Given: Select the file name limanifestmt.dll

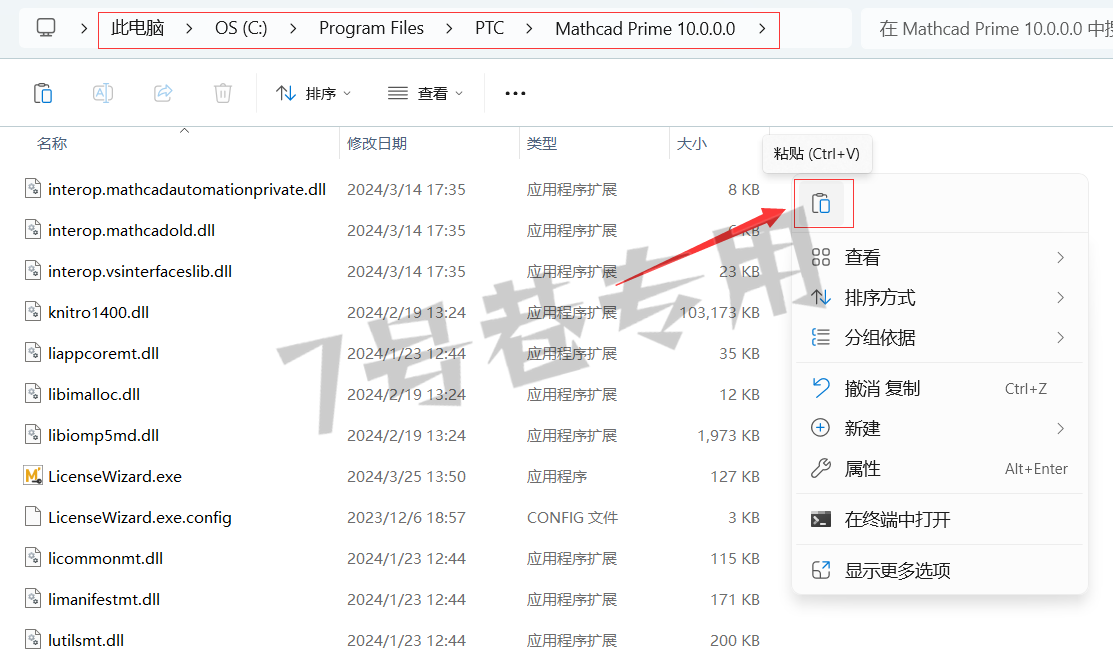Looking at the screenshot, I should (104, 599).
